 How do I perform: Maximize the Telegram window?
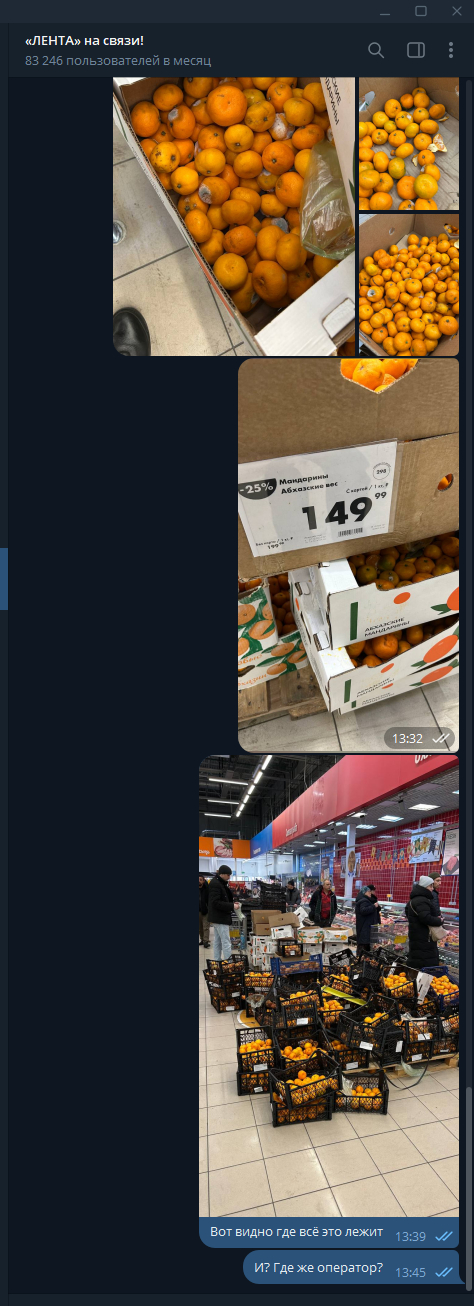point(421,11)
